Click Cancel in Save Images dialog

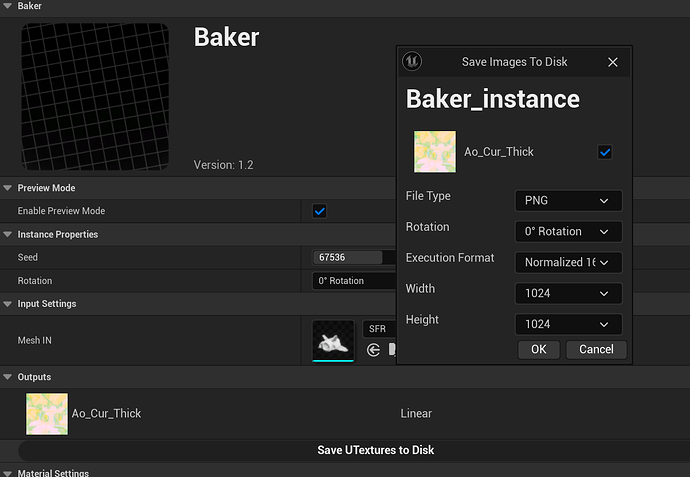[596, 349]
